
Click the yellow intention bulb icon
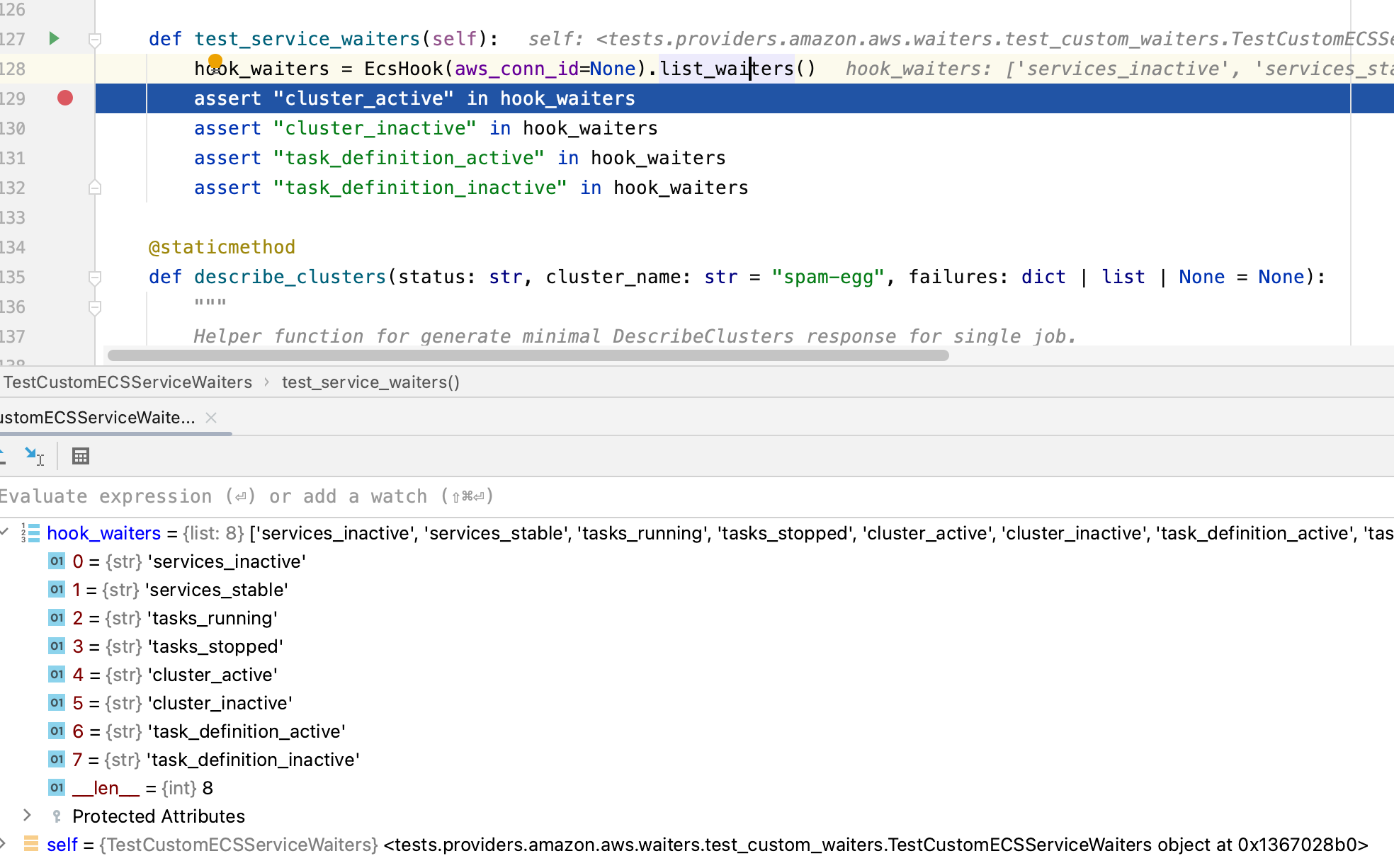(215, 62)
